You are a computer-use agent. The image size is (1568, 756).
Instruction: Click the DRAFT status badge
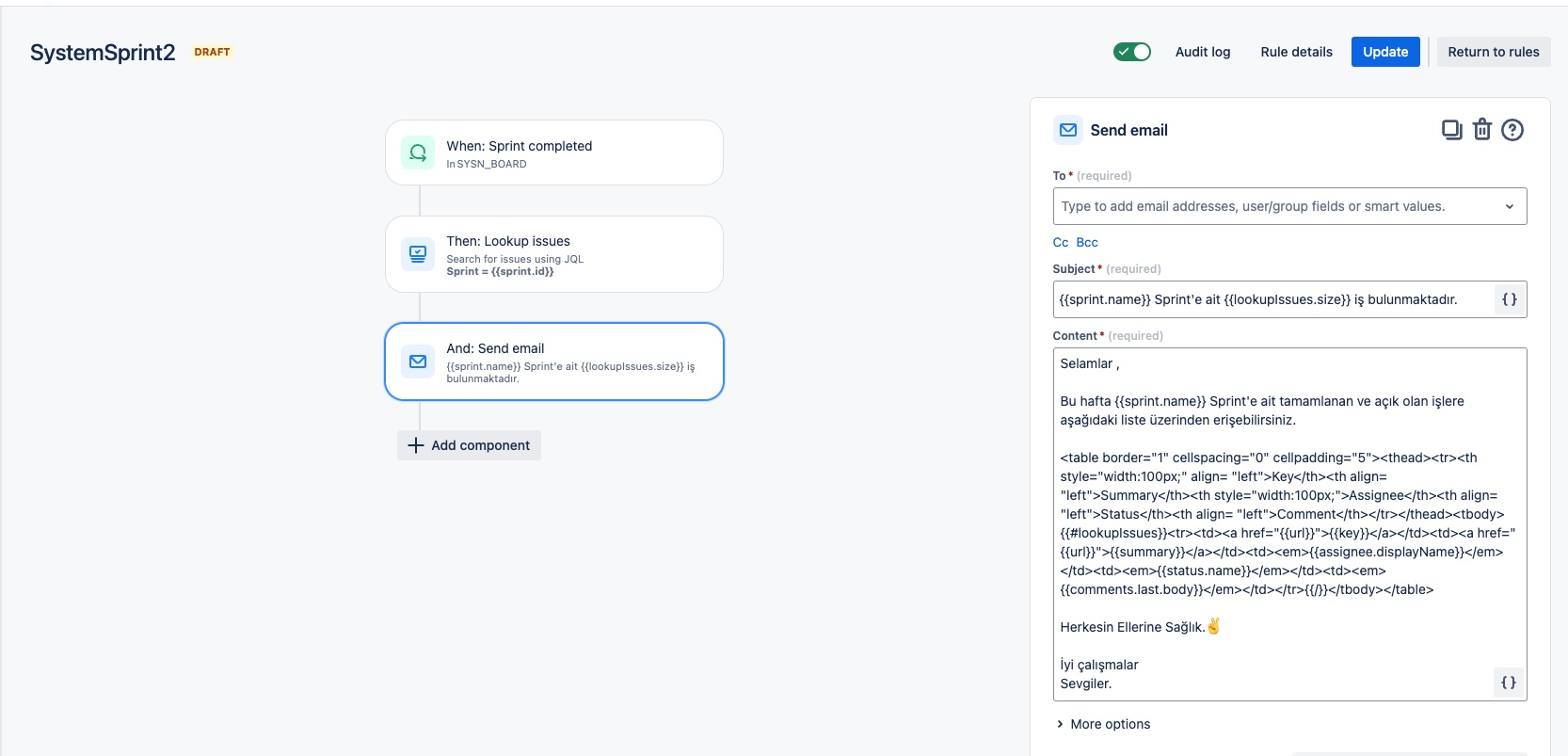212,52
